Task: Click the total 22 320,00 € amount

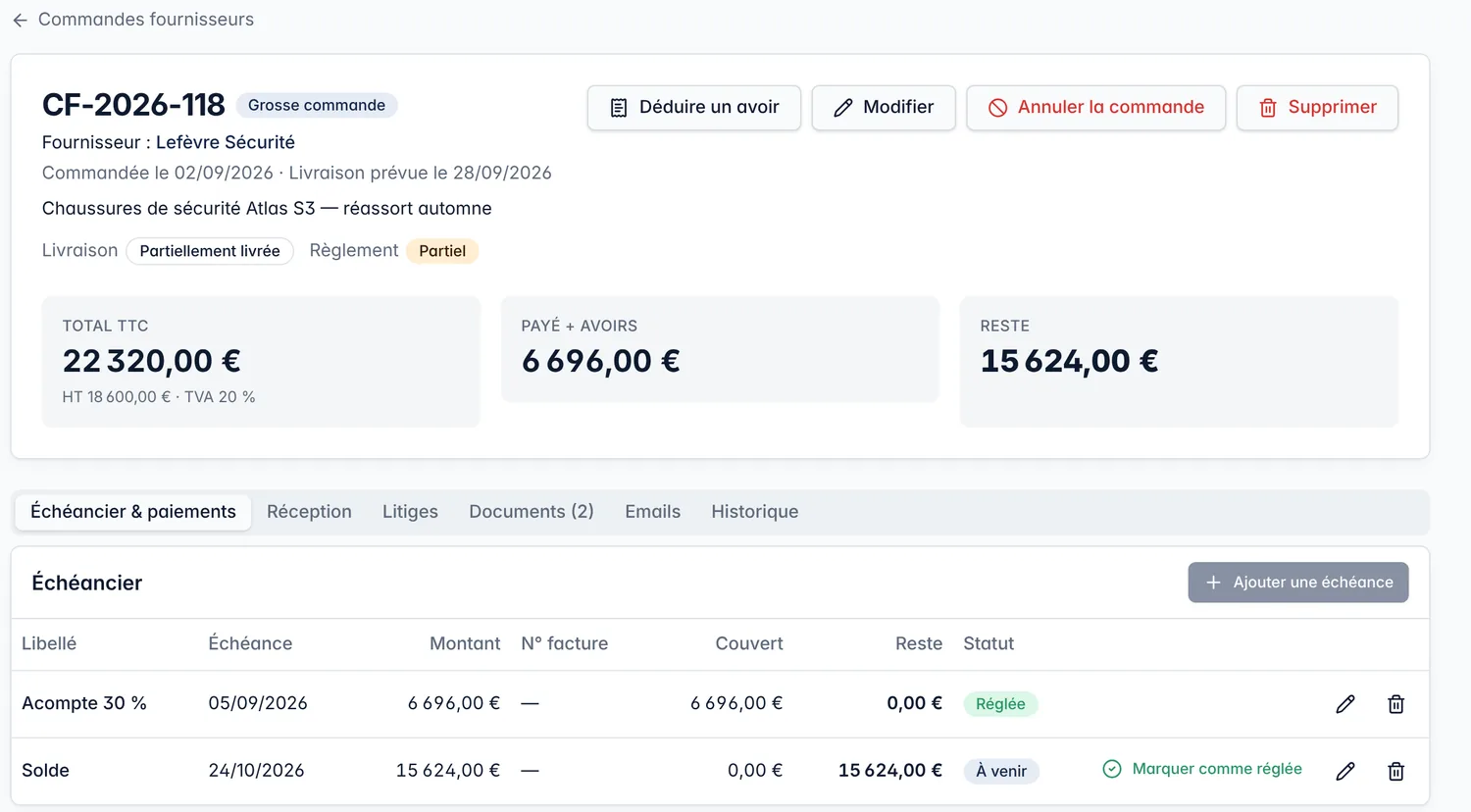Action: 152,361
